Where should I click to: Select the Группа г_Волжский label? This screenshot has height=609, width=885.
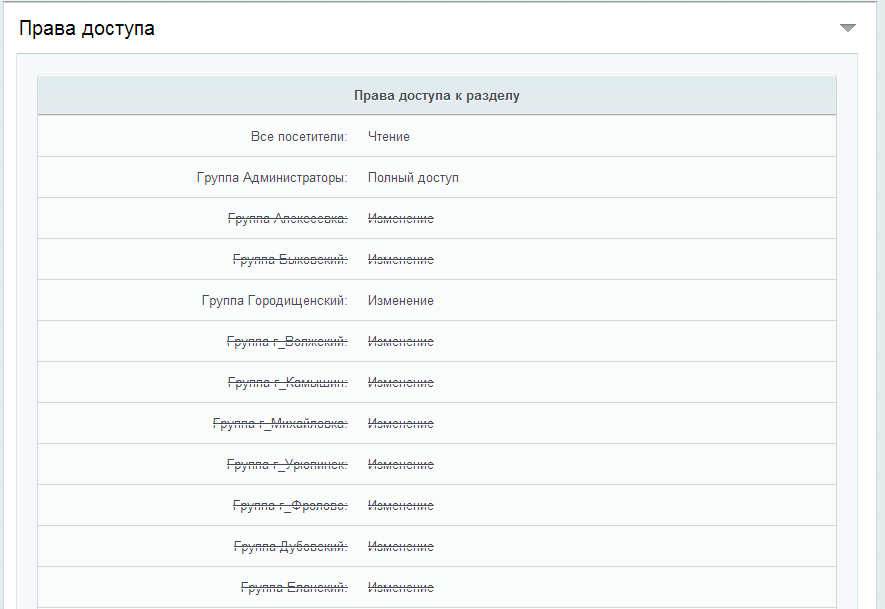pos(287,341)
